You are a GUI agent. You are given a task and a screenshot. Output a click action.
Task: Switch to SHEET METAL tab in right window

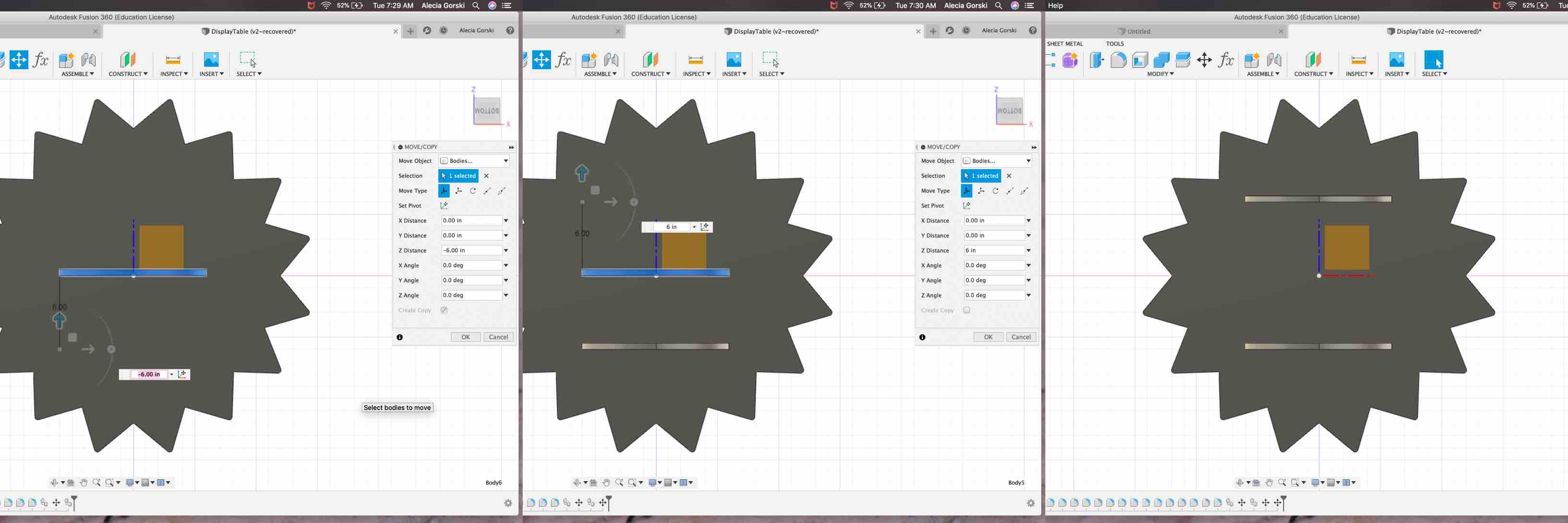(x=1065, y=44)
